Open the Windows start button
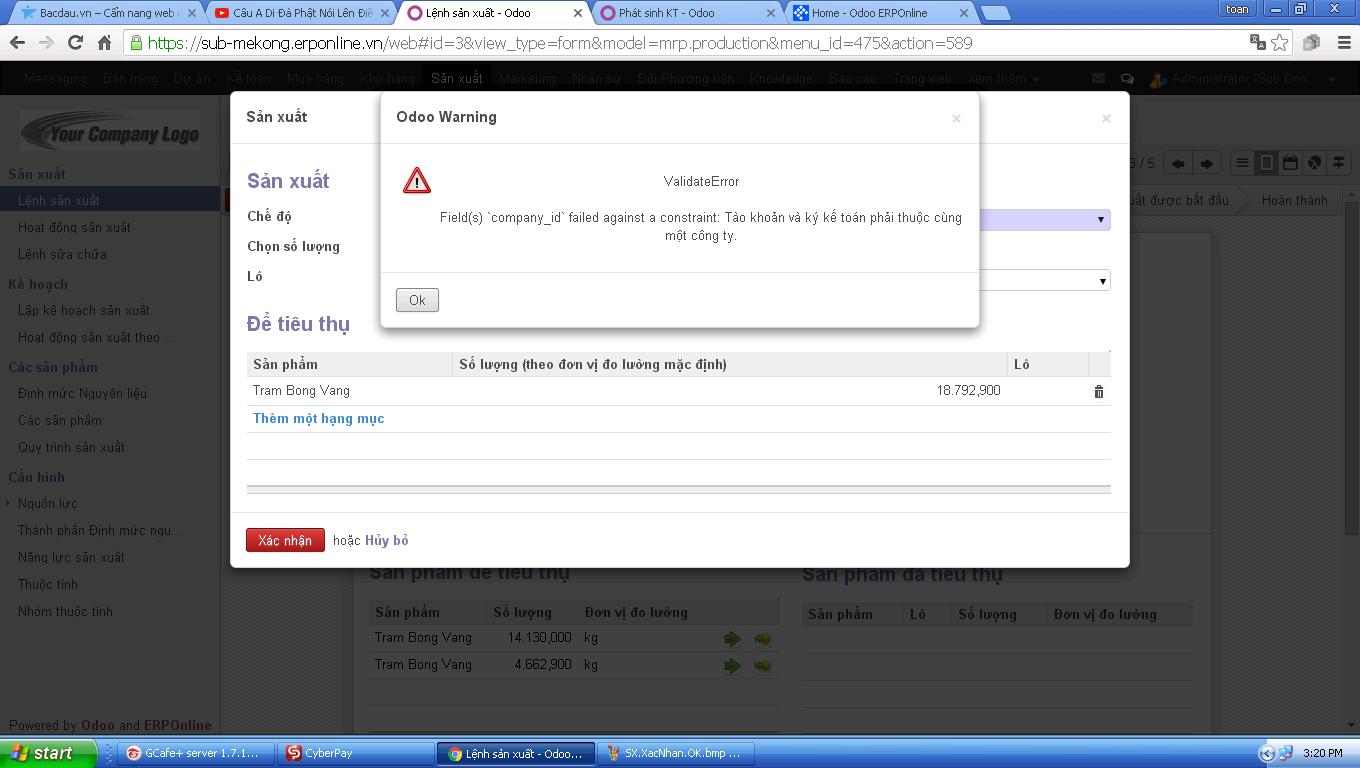Screen dimensions: 1360x768 [48, 753]
